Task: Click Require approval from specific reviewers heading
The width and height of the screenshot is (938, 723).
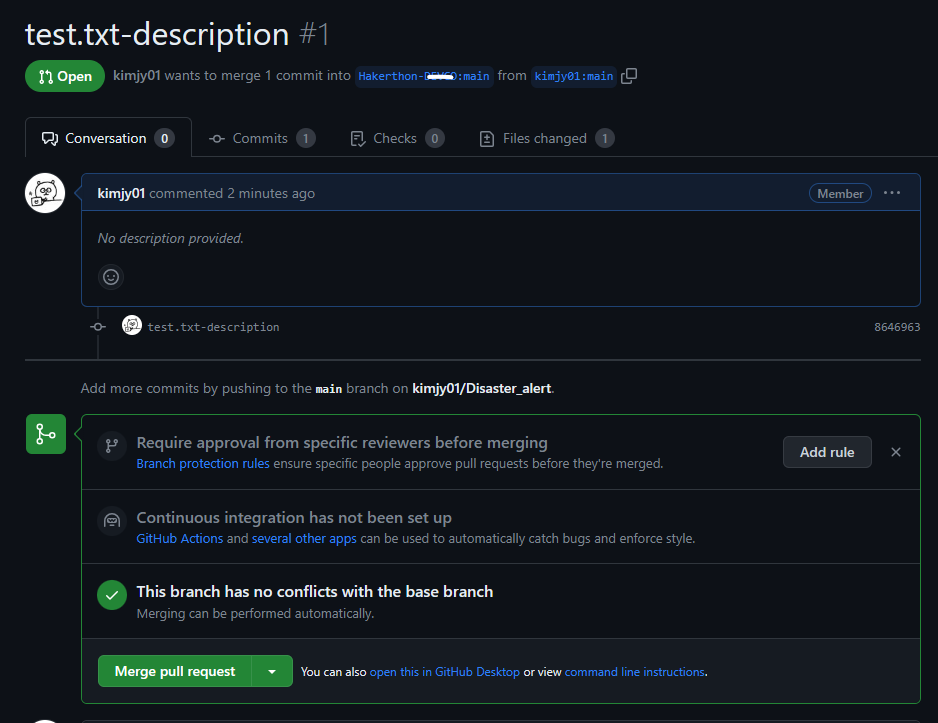Action: coord(342,443)
